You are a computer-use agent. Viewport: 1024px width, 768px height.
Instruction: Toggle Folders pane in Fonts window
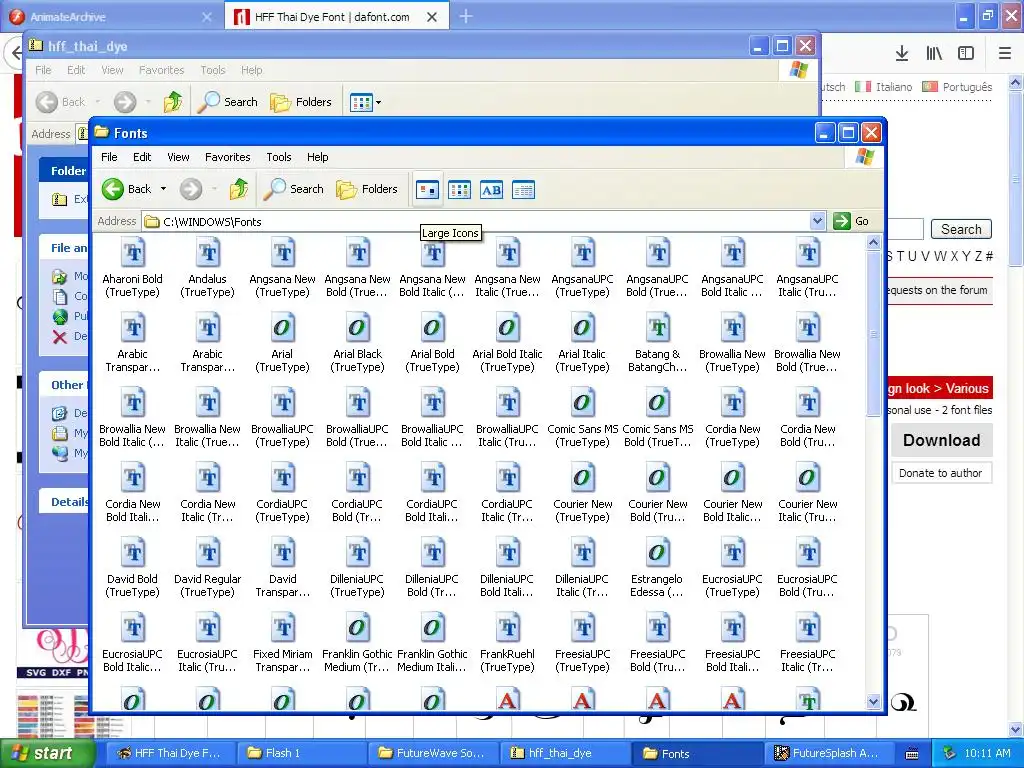coord(367,189)
